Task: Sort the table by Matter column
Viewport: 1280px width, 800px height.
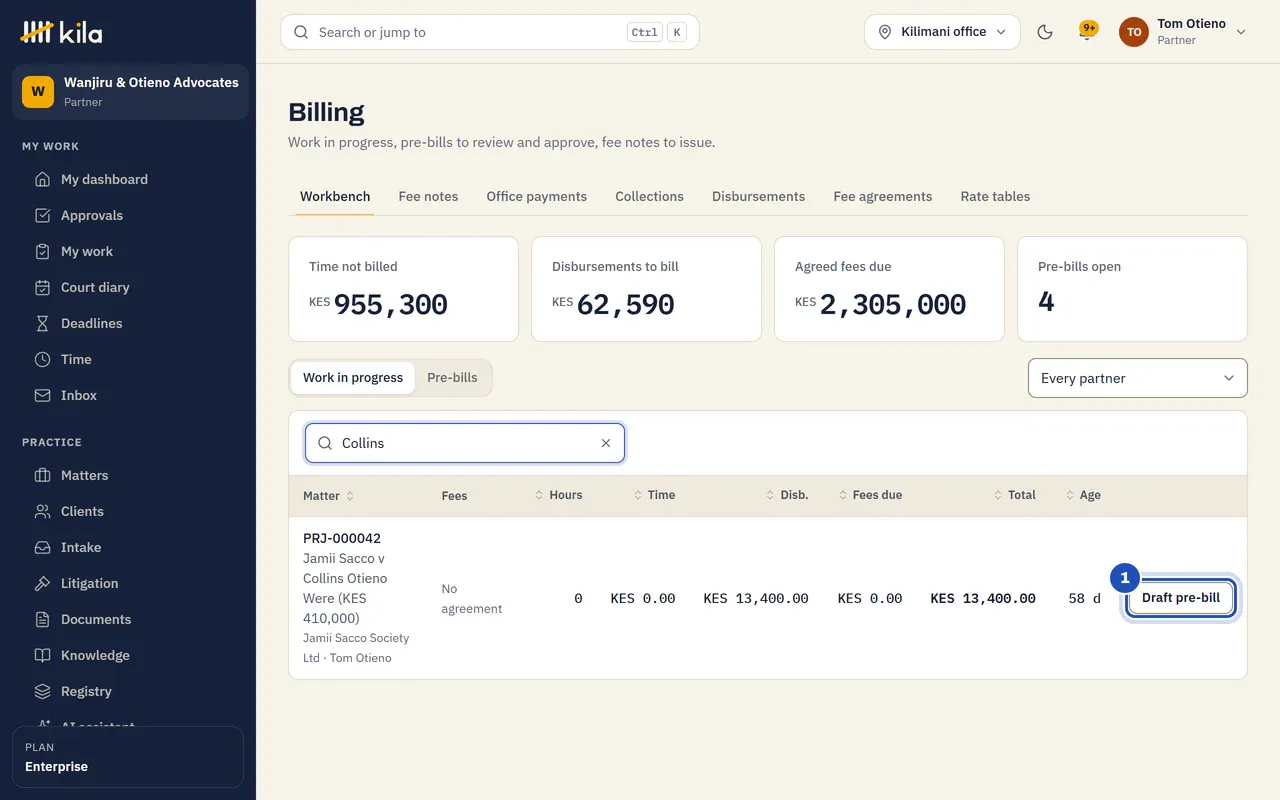Action: point(328,496)
